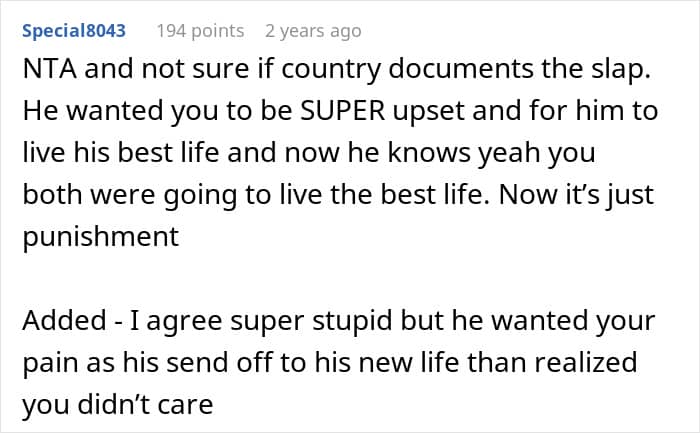This screenshot has height=433, width=700.
Task: Click the phrase you didn't care
Action: coord(118,405)
